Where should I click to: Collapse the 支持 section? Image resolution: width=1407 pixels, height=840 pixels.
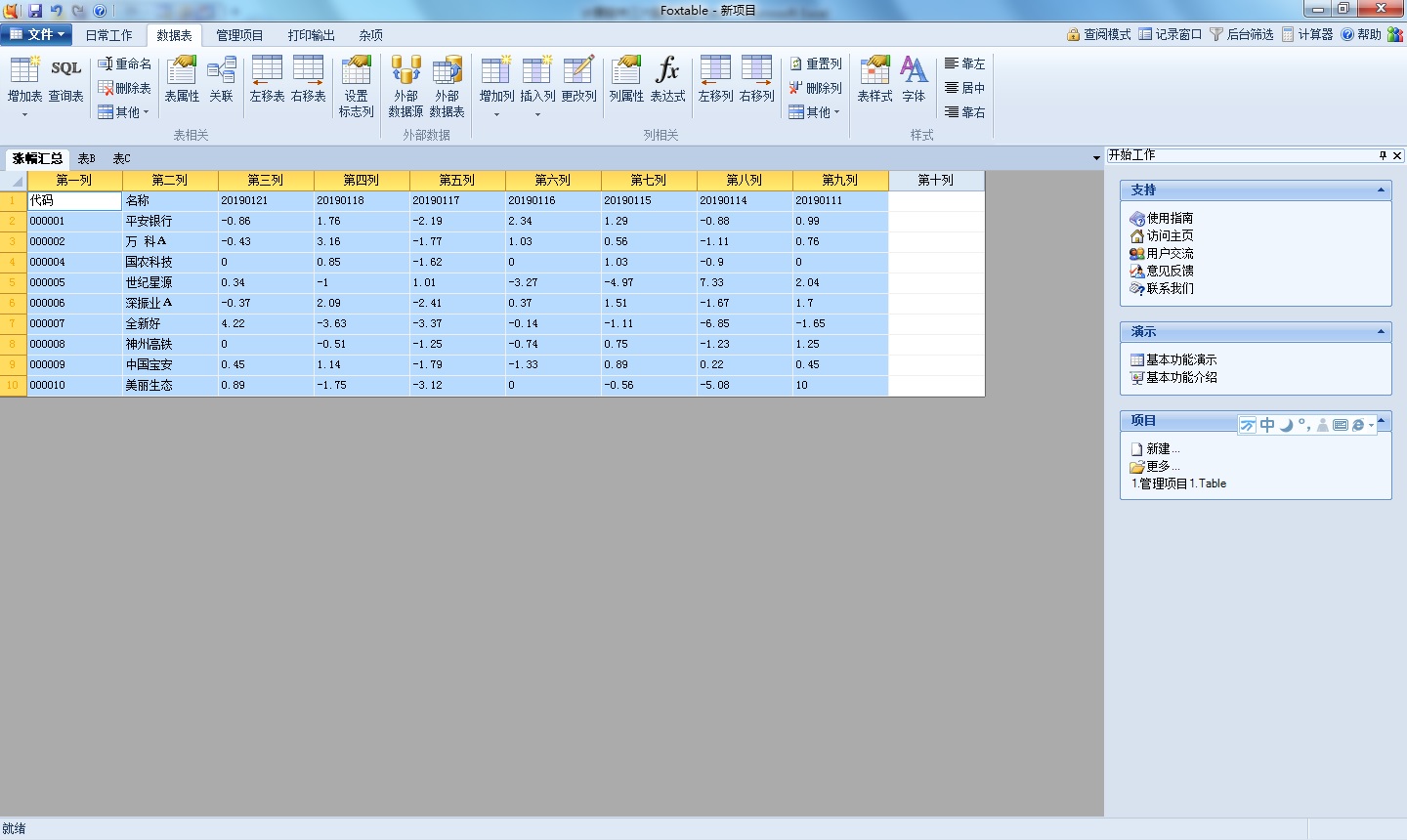1381,190
